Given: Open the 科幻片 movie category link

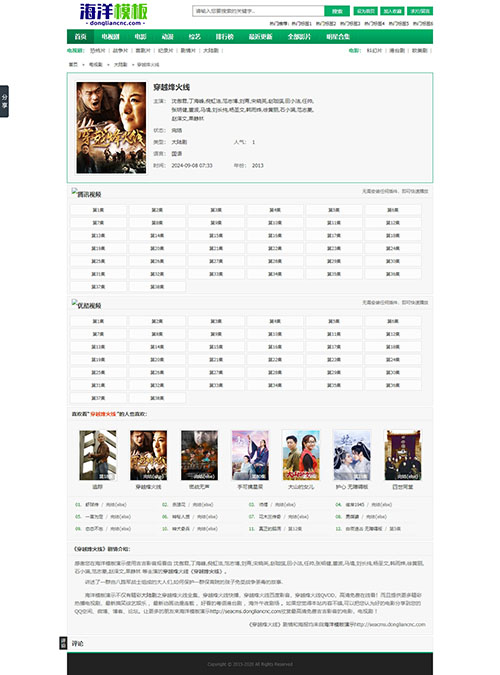Looking at the screenshot, I should coord(374,50).
